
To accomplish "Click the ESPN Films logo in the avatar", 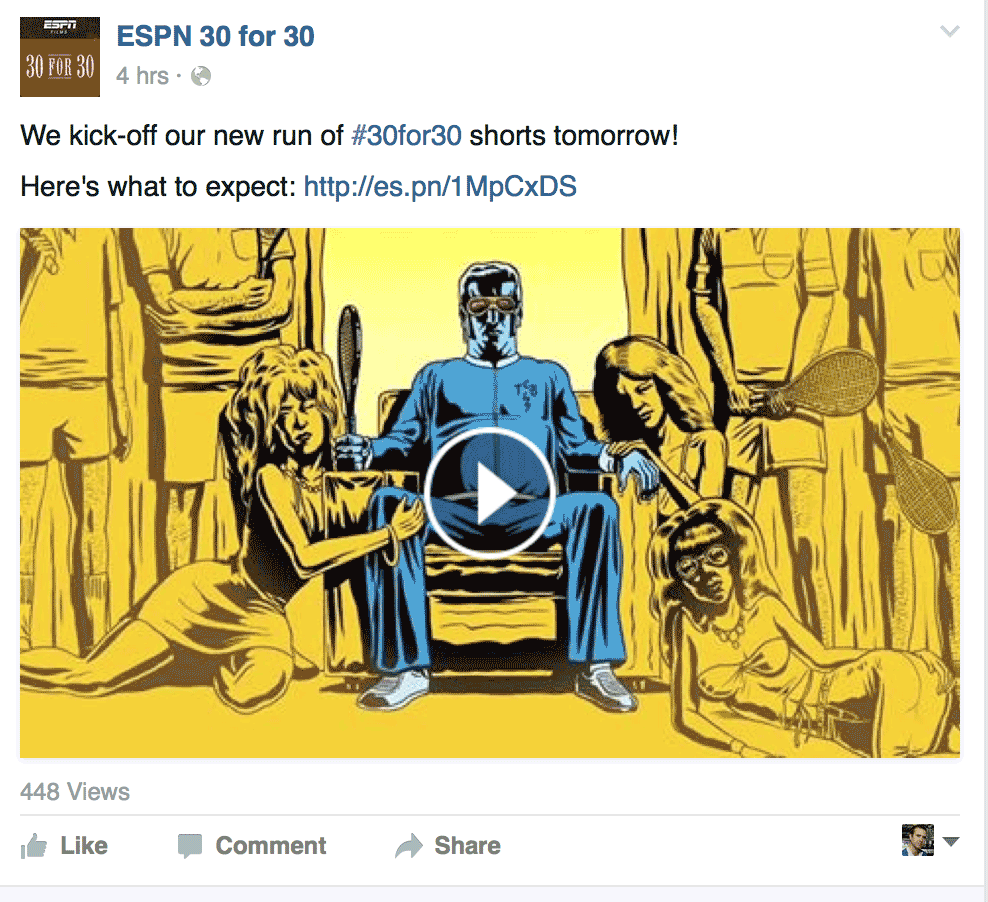I will pyautogui.click(x=60, y=26).
